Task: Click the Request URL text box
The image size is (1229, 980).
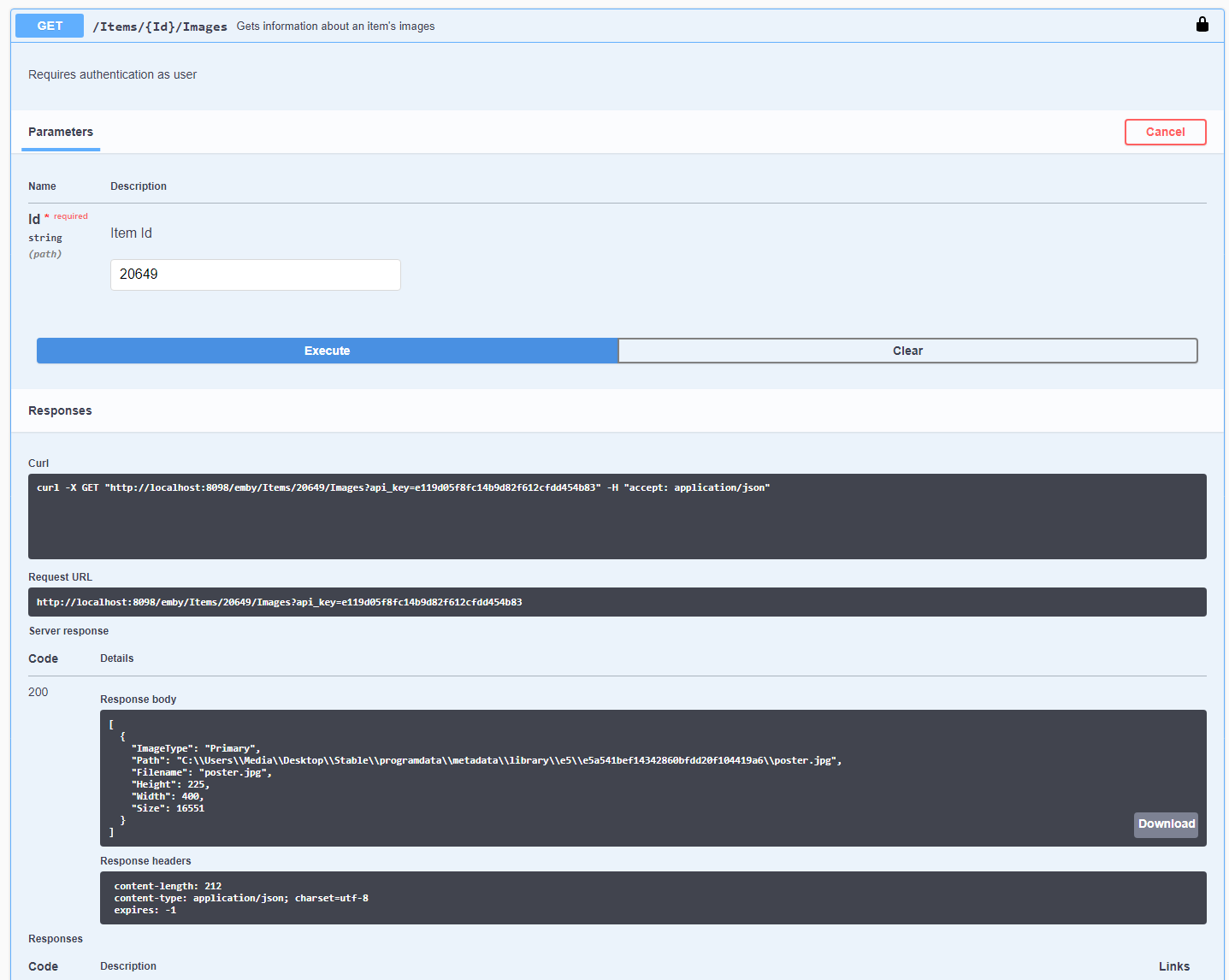Action: tap(616, 602)
